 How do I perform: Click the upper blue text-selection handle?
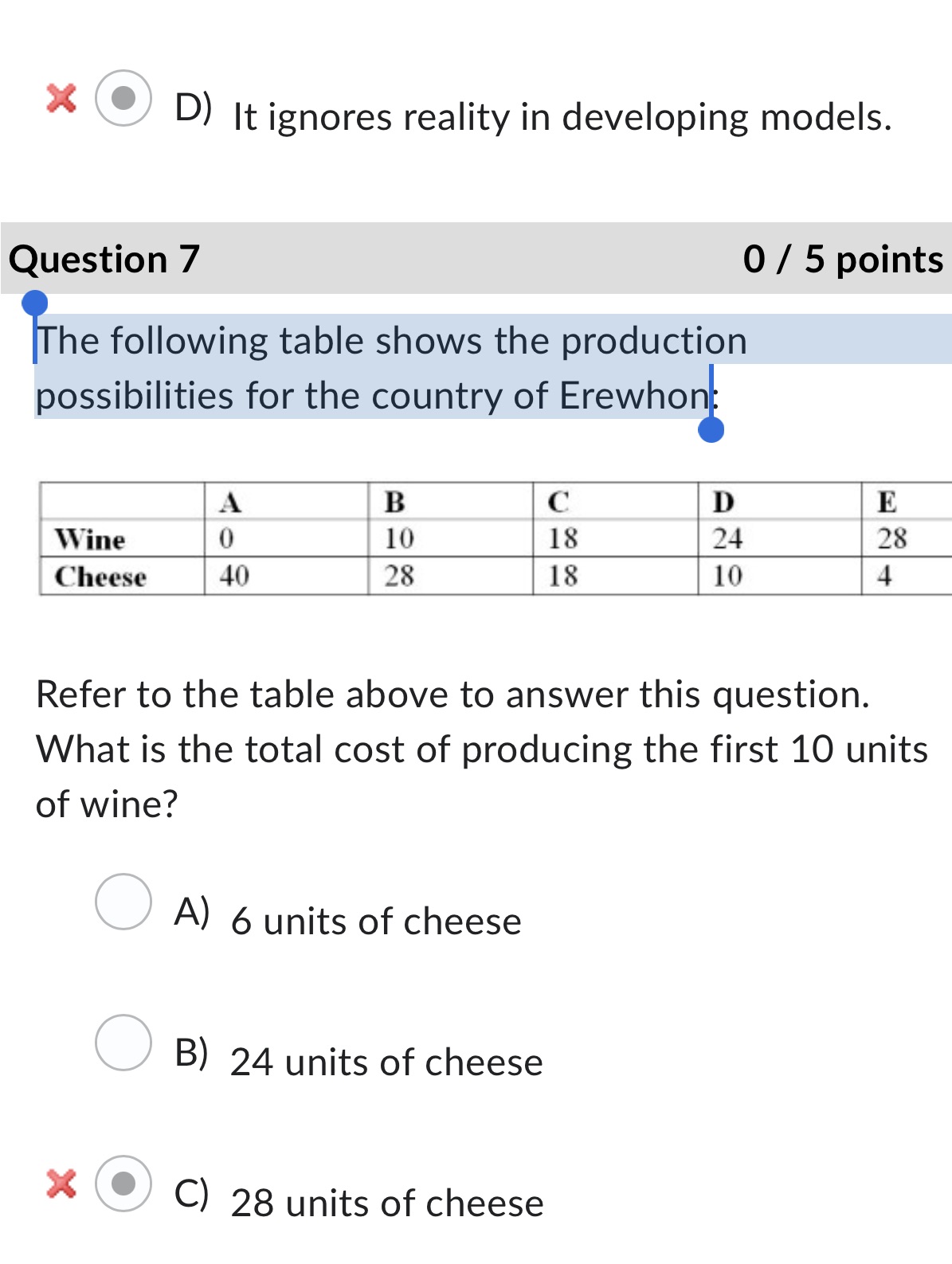point(35,303)
